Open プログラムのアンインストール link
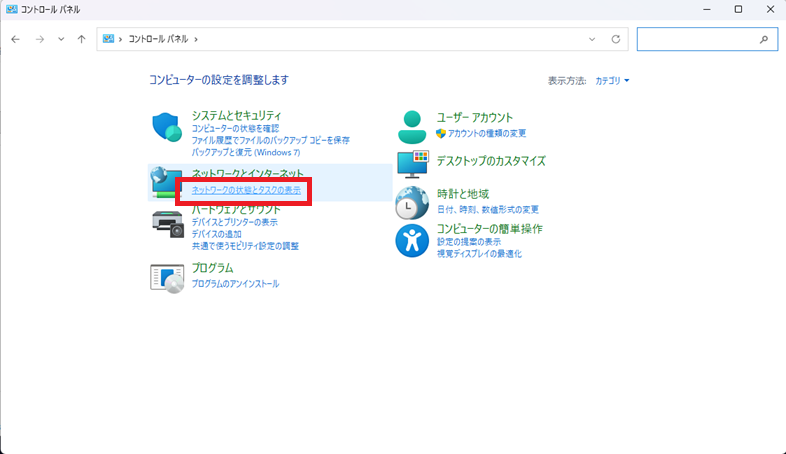Viewport: 786px width, 454px height. [x=235, y=284]
